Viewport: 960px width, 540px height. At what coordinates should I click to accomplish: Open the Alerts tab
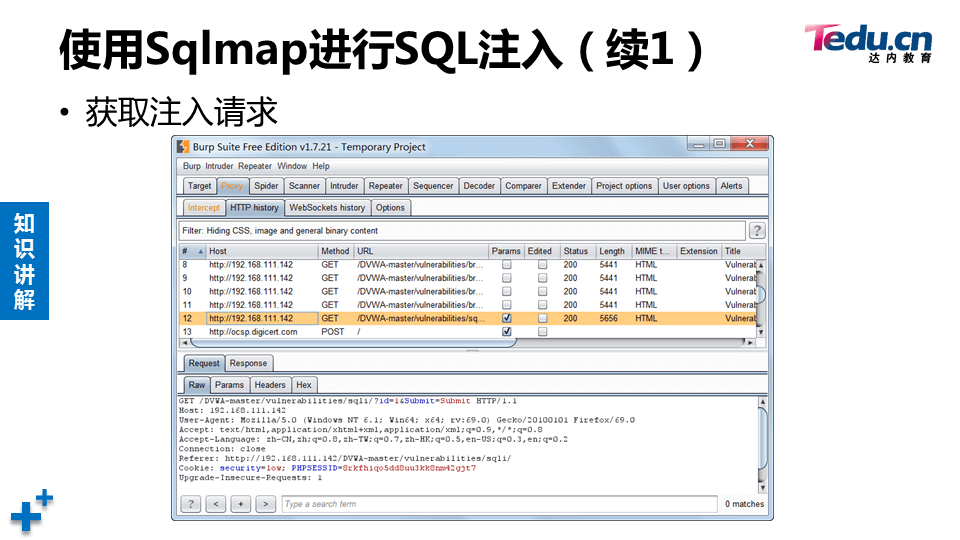pos(732,186)
